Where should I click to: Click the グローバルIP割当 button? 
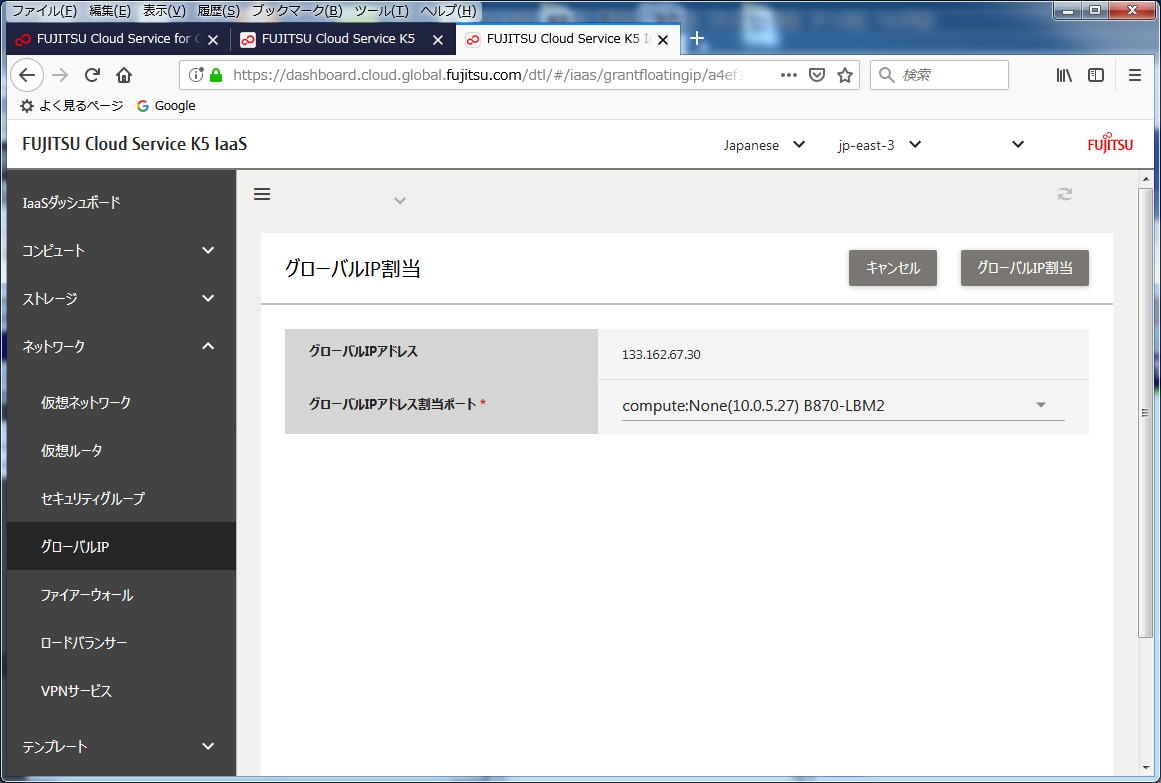click(x=1024, y=268)
